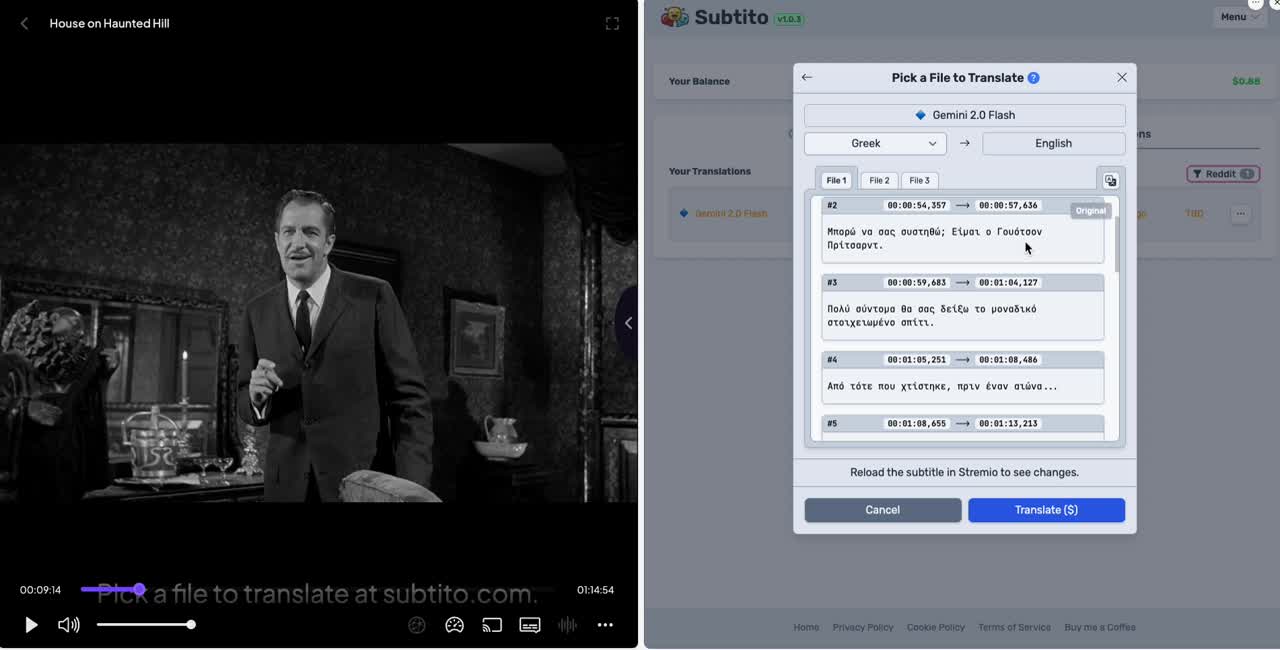Screen dimensions: 1280x650
Task: Switch to the File 2 tab
Action: click(878, 180)
